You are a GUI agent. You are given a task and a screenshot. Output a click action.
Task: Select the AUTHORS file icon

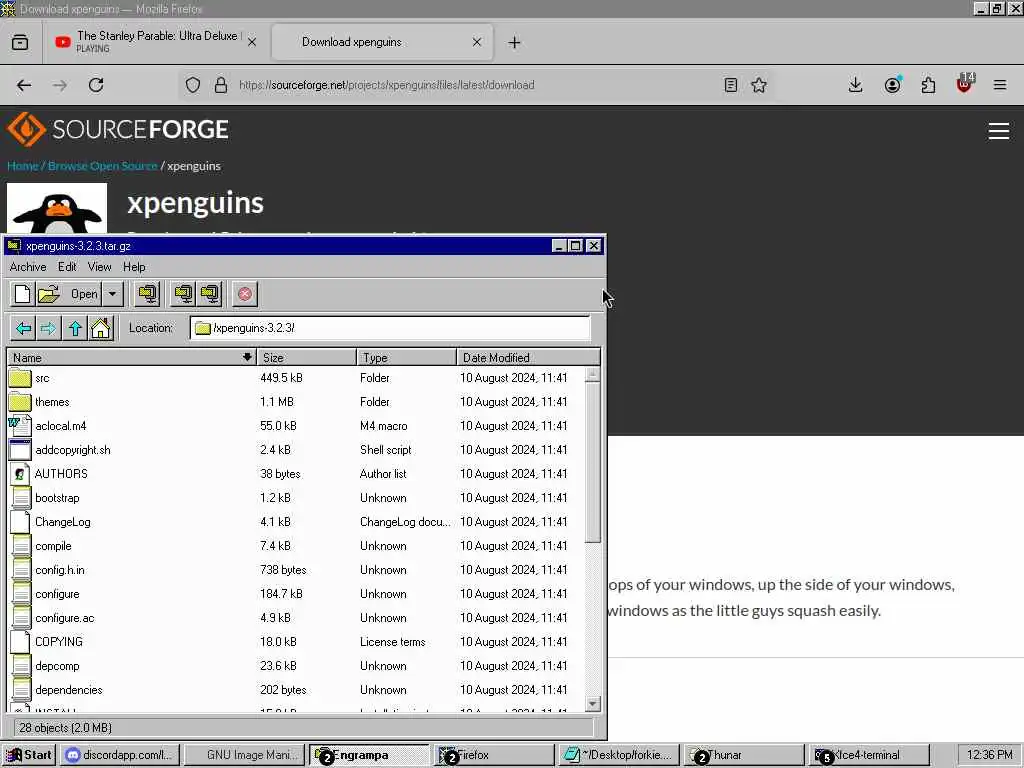20,473
